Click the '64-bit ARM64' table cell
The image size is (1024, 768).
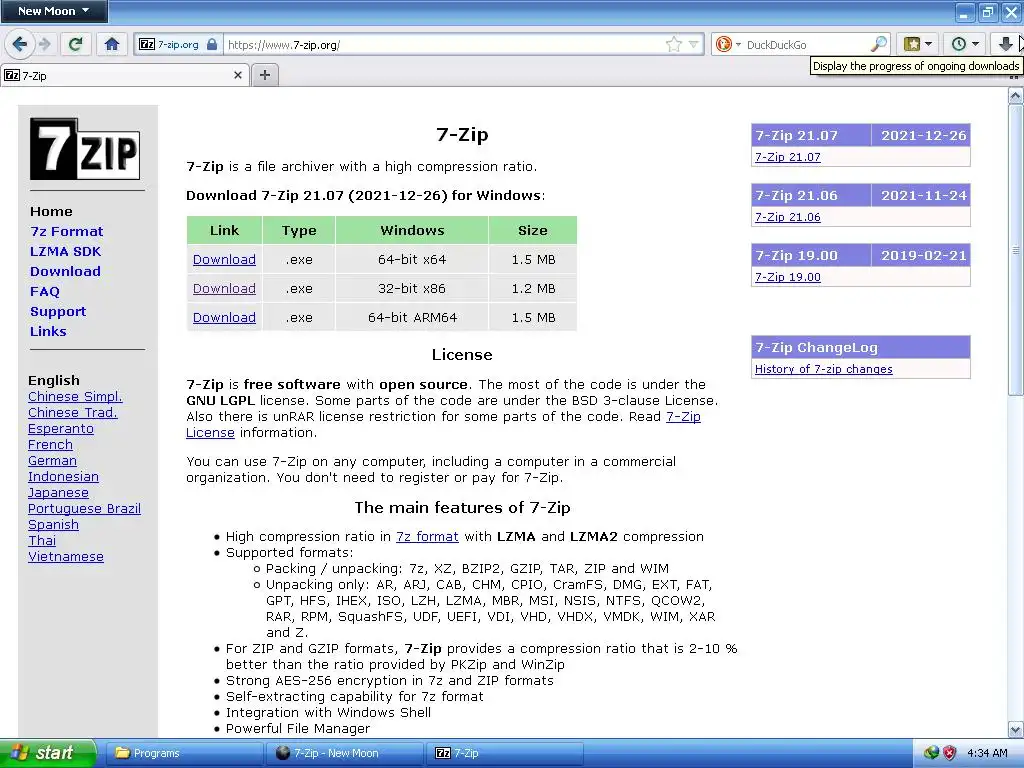pos(412,317)
